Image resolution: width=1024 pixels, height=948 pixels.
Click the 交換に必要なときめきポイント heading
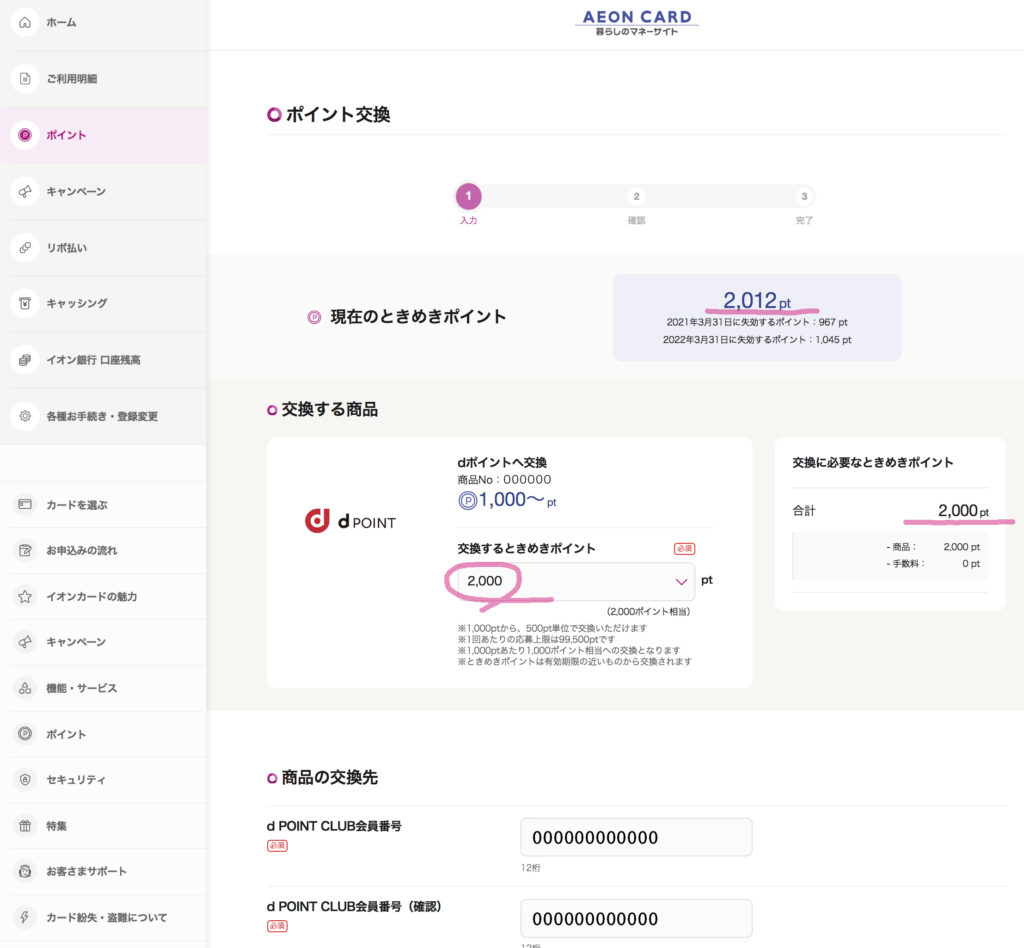point(872,462)
